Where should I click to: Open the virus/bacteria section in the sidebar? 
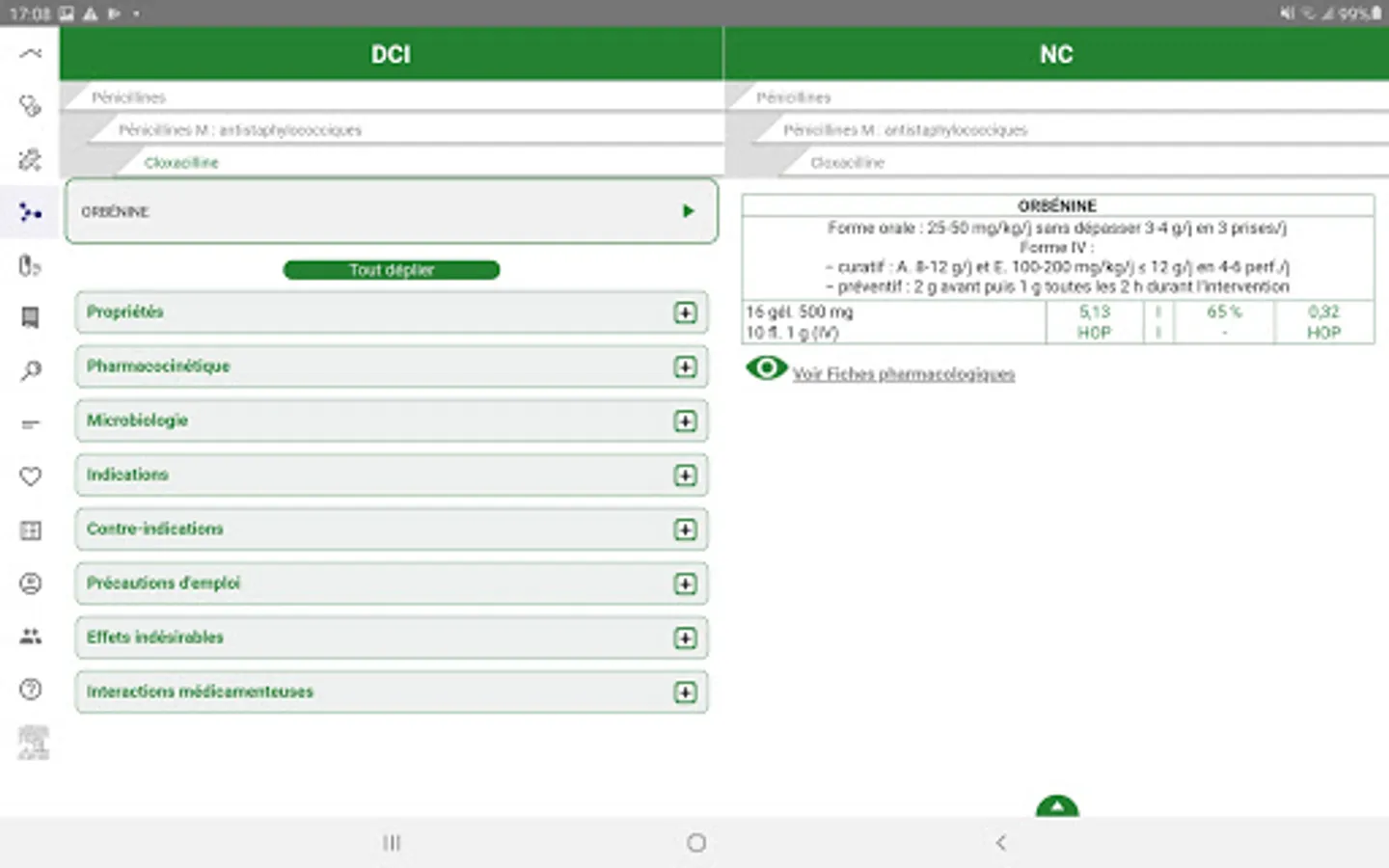click(x=30, y=159)
